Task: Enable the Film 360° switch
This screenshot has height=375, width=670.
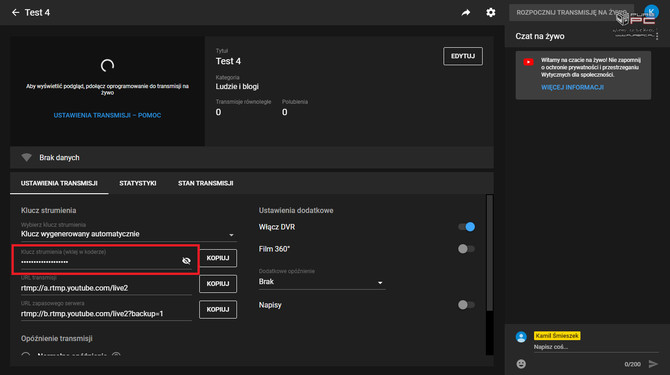Action: [467, 249]
